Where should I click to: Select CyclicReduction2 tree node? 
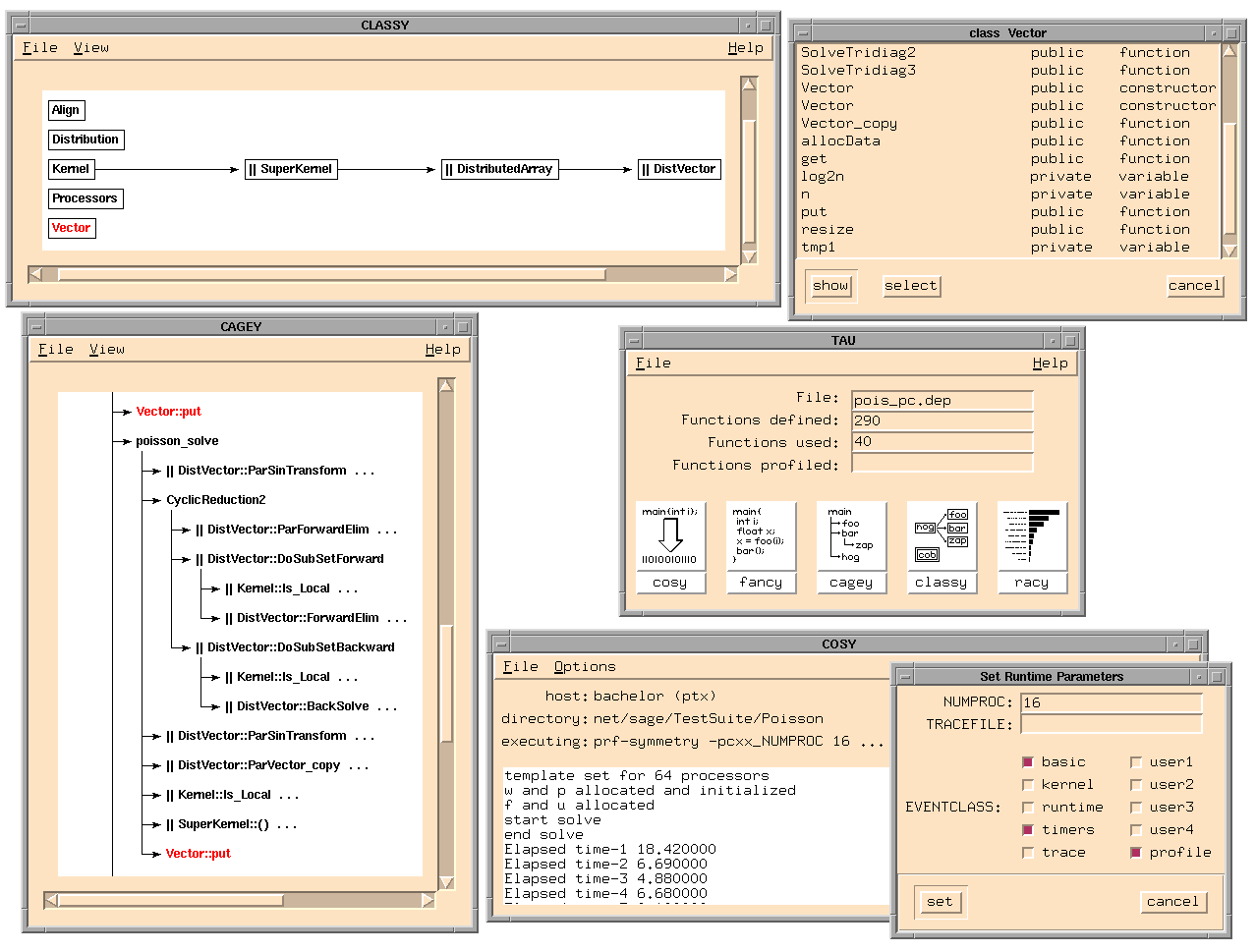point(216,500)
